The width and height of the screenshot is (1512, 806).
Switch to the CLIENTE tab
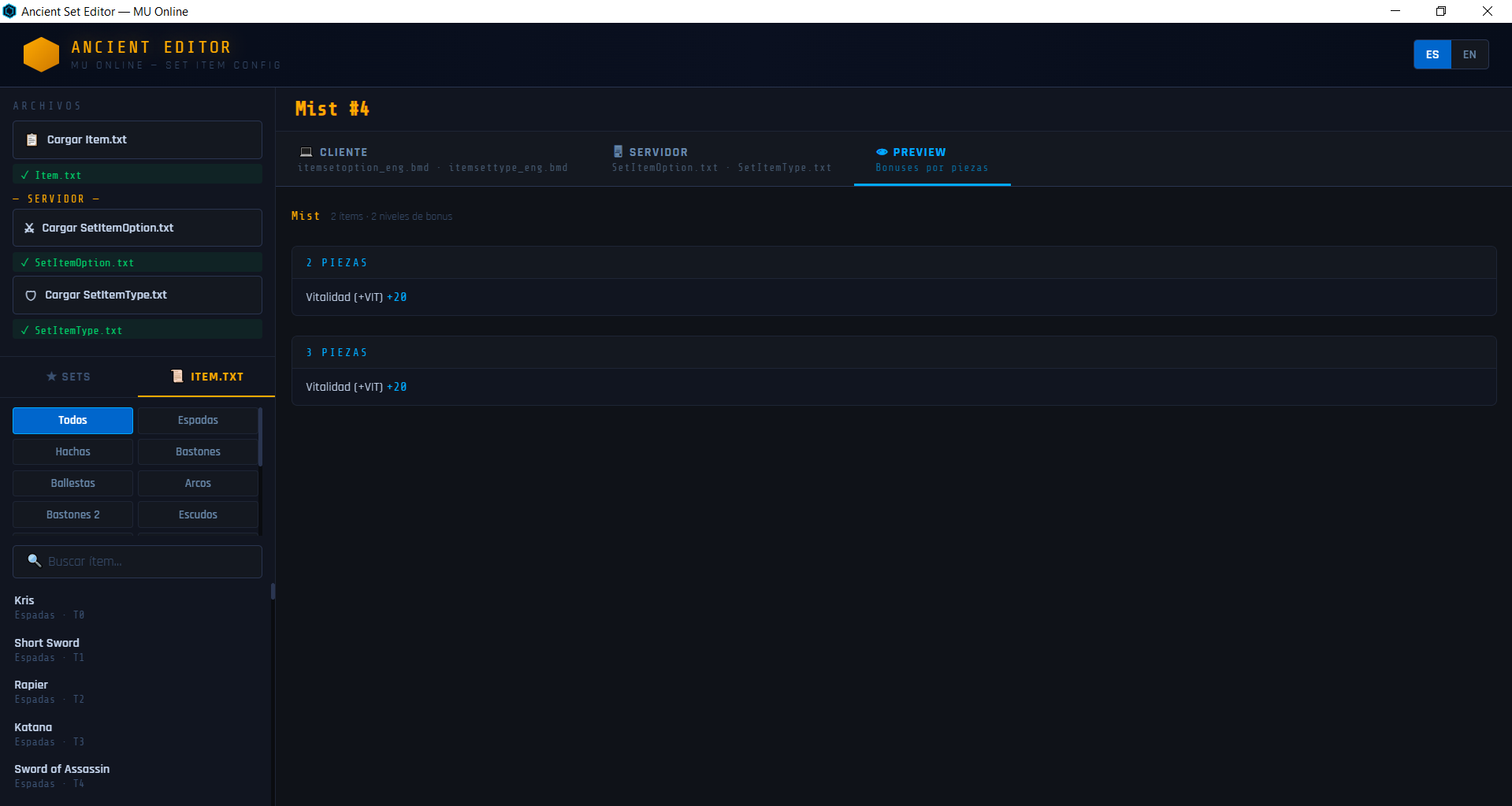(x=433, y=159)
